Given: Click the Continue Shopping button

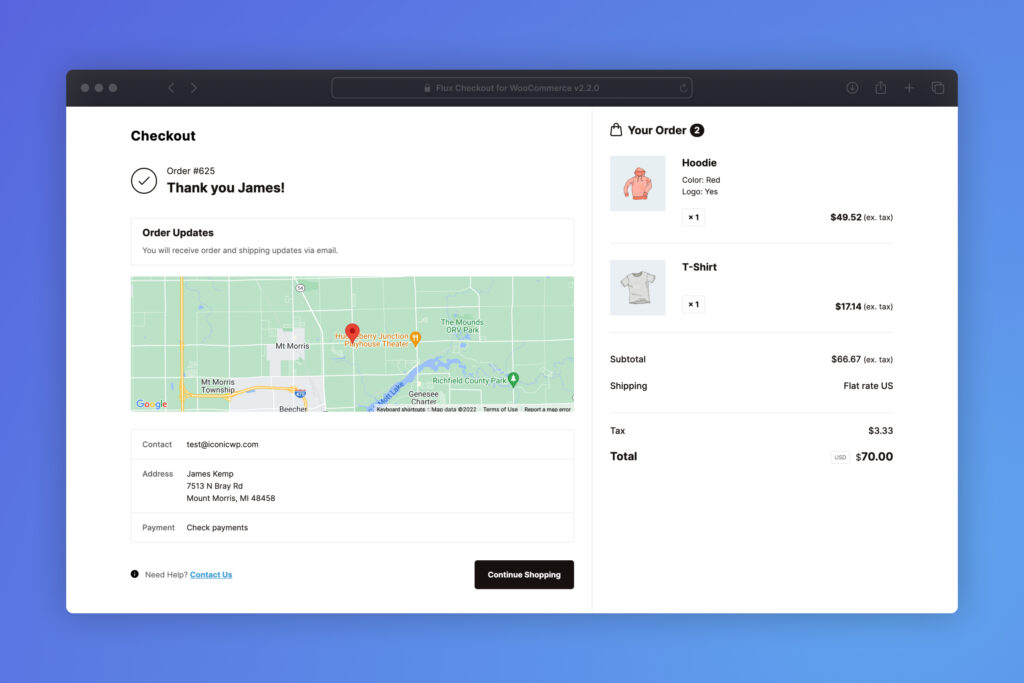Looking at the screenshot, I should point(524,574).
